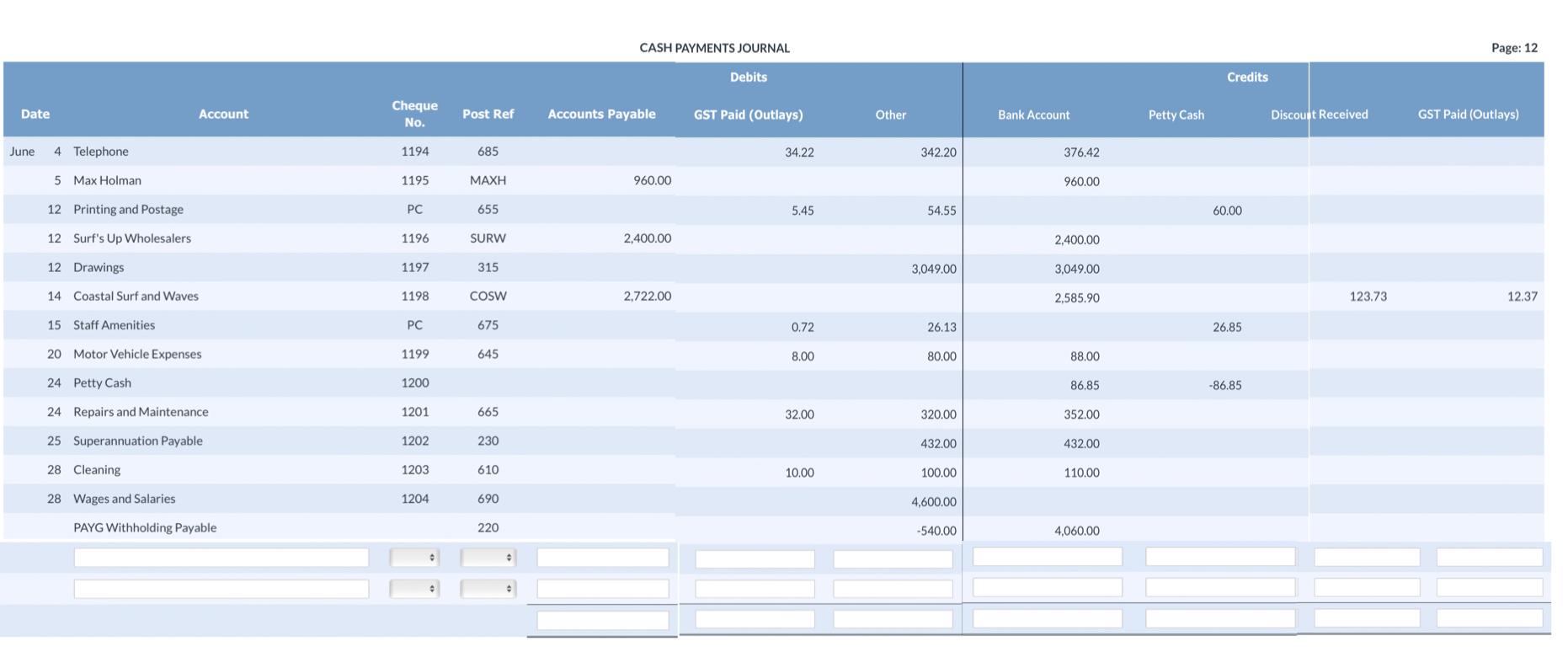Select the Max Holman account entry
Image resolution: width=1568 pixels, height=652 pixels.
107,180
